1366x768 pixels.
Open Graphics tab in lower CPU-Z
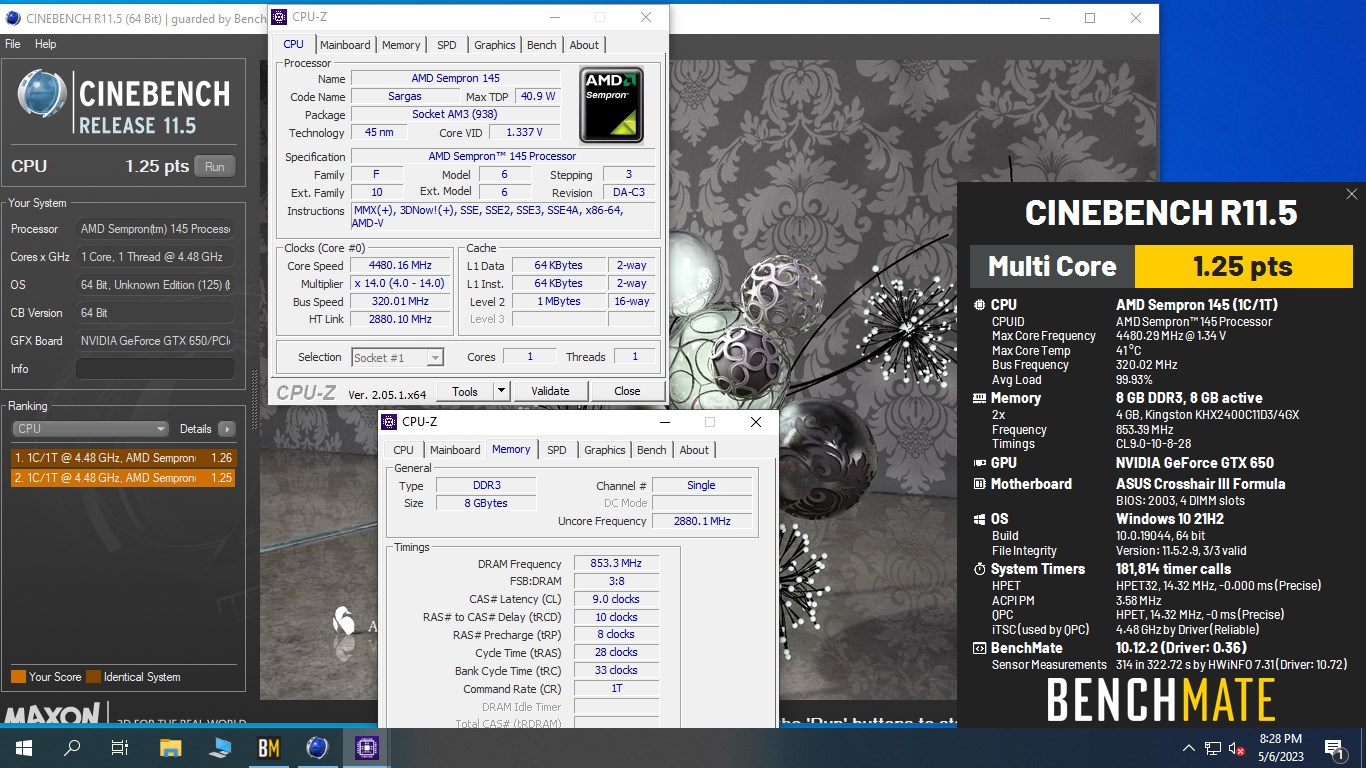[605, 450]
